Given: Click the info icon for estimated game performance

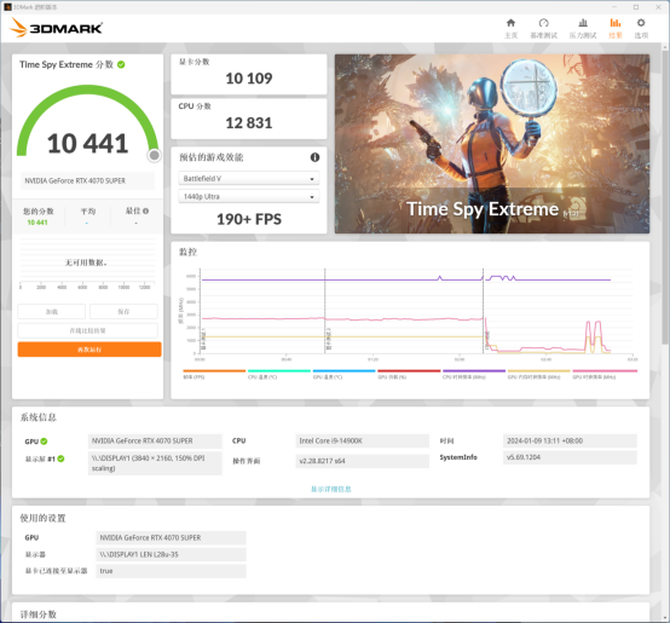Looking at the screenshot, I should (315, 157).
